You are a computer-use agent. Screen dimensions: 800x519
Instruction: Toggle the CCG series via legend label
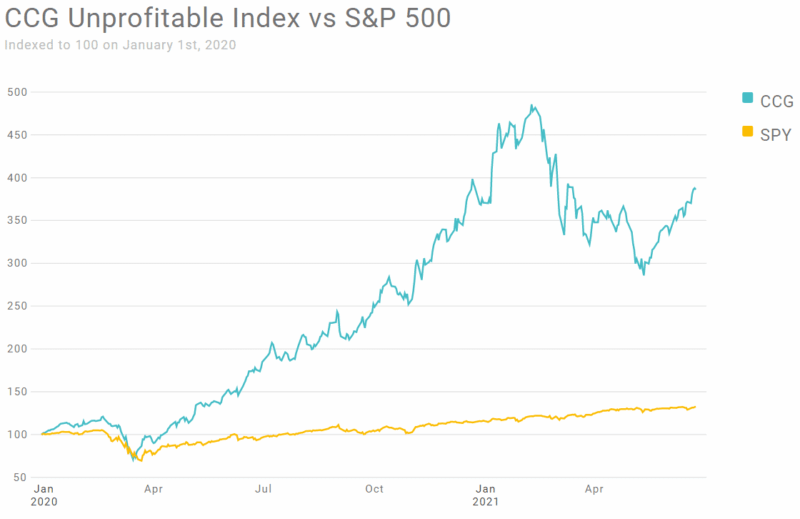tap(777, 102)
